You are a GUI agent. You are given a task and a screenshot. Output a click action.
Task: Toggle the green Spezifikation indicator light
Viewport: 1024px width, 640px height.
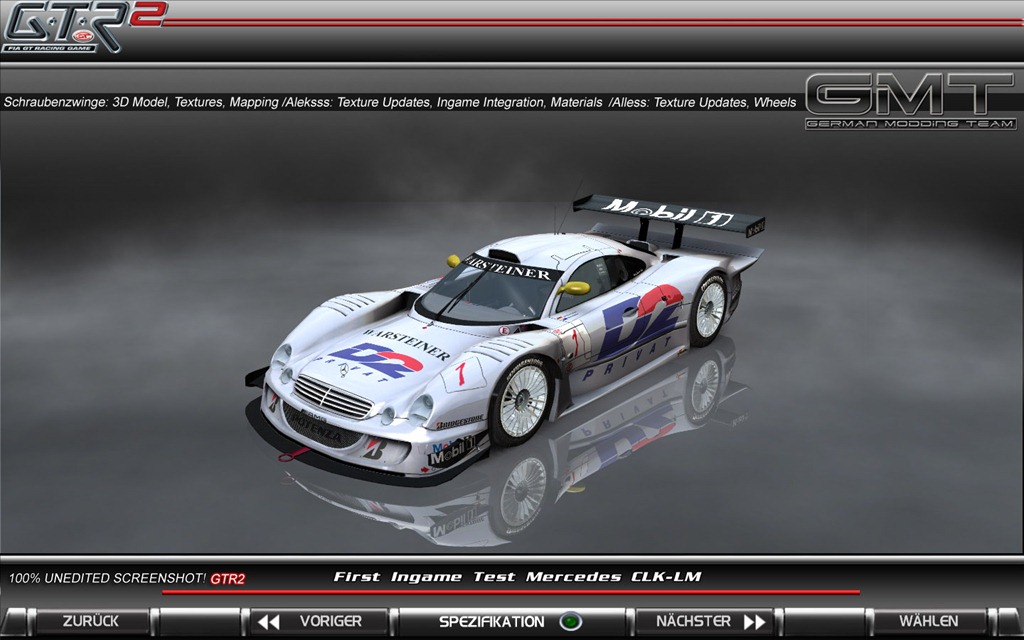[571, 622]
